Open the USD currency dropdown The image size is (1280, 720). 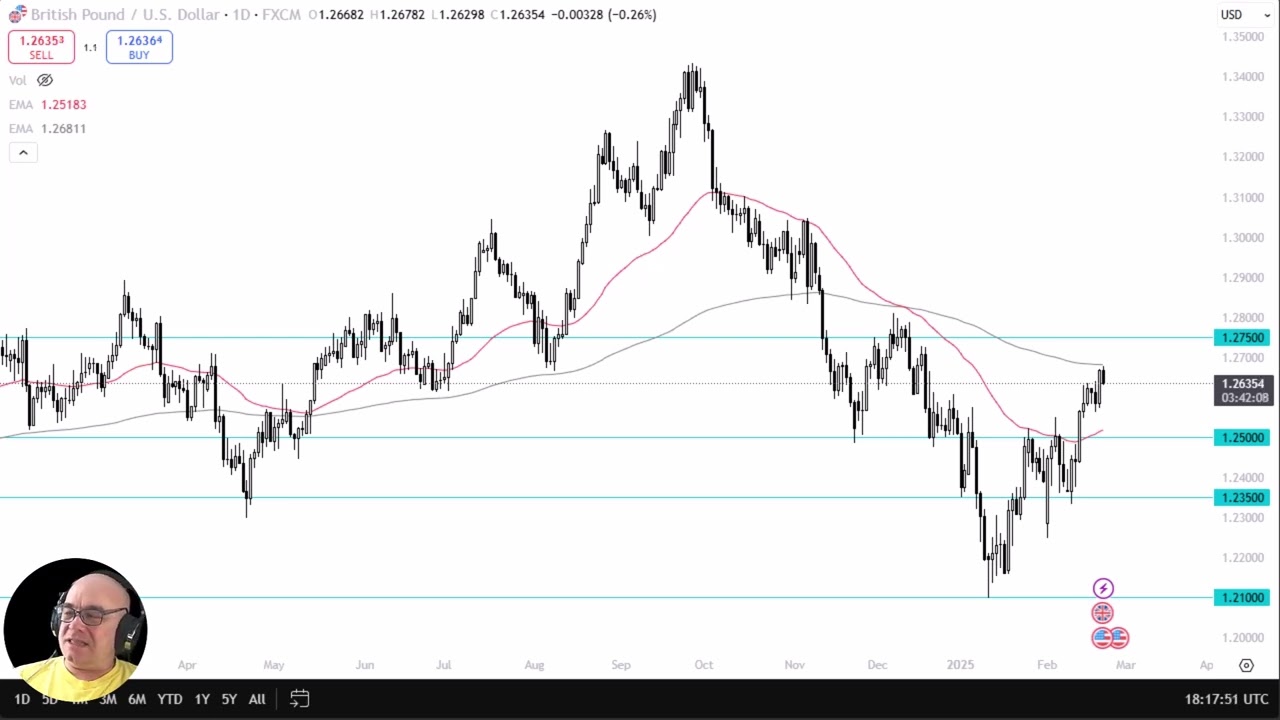pos(1244,15)
